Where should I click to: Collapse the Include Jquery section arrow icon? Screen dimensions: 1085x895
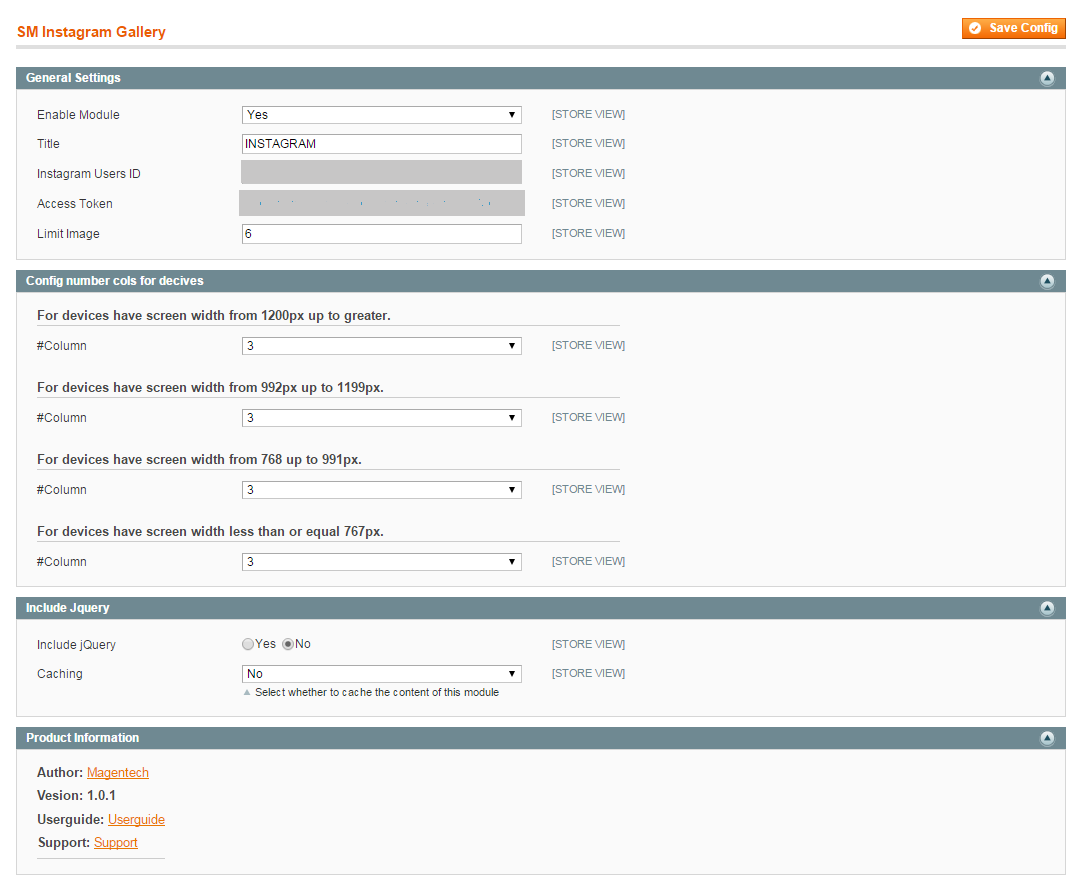pos(1047,608)
